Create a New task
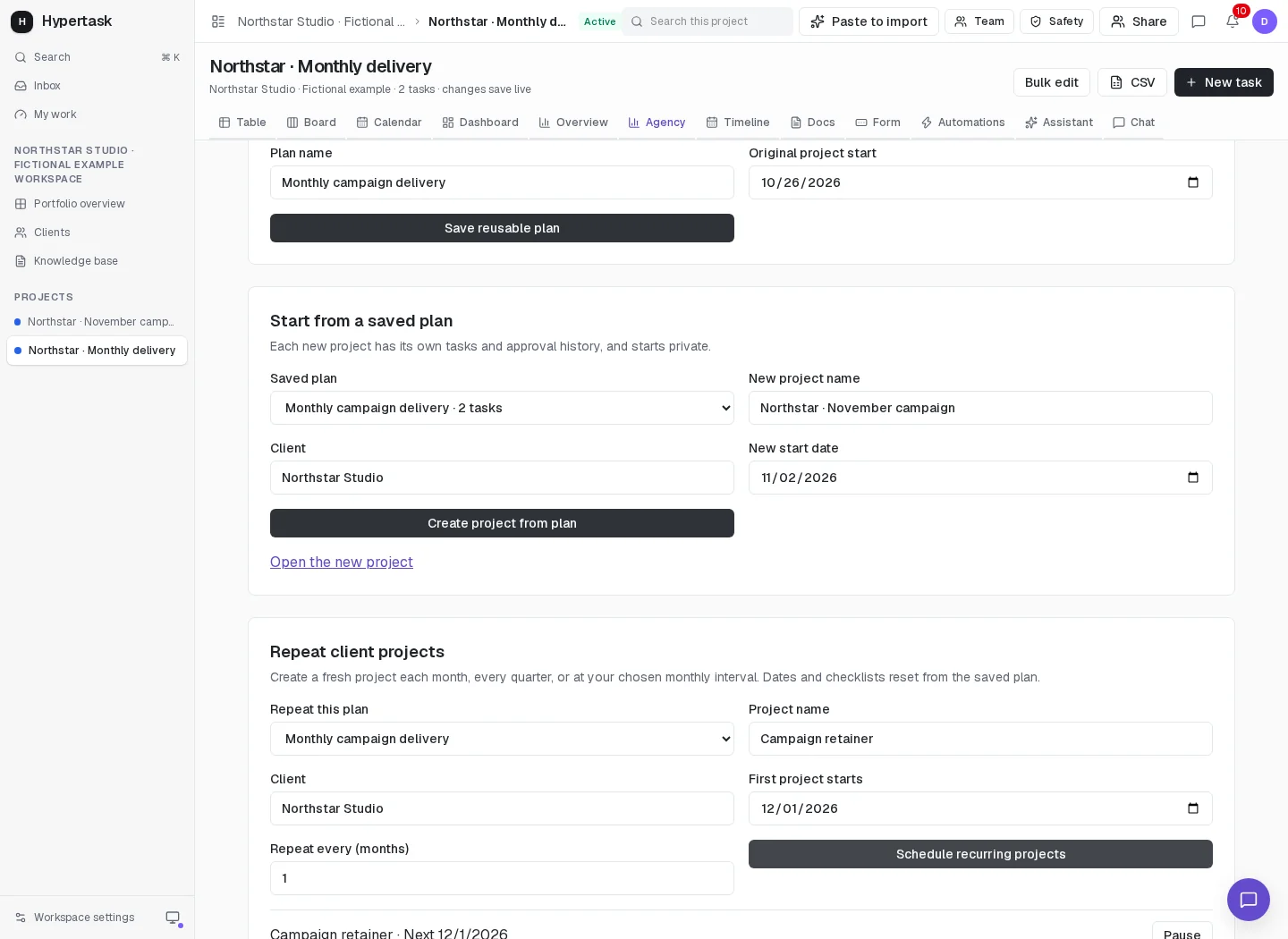 tap(1224, 82)
